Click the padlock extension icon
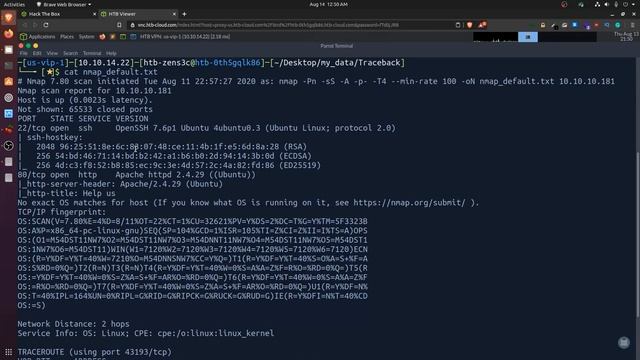Screen dimensions: 640x360 pyautogui.click(x=543, y=25)
